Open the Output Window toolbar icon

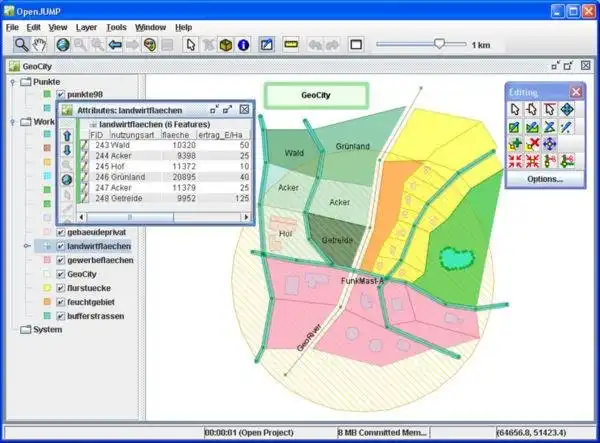point(356,45)
